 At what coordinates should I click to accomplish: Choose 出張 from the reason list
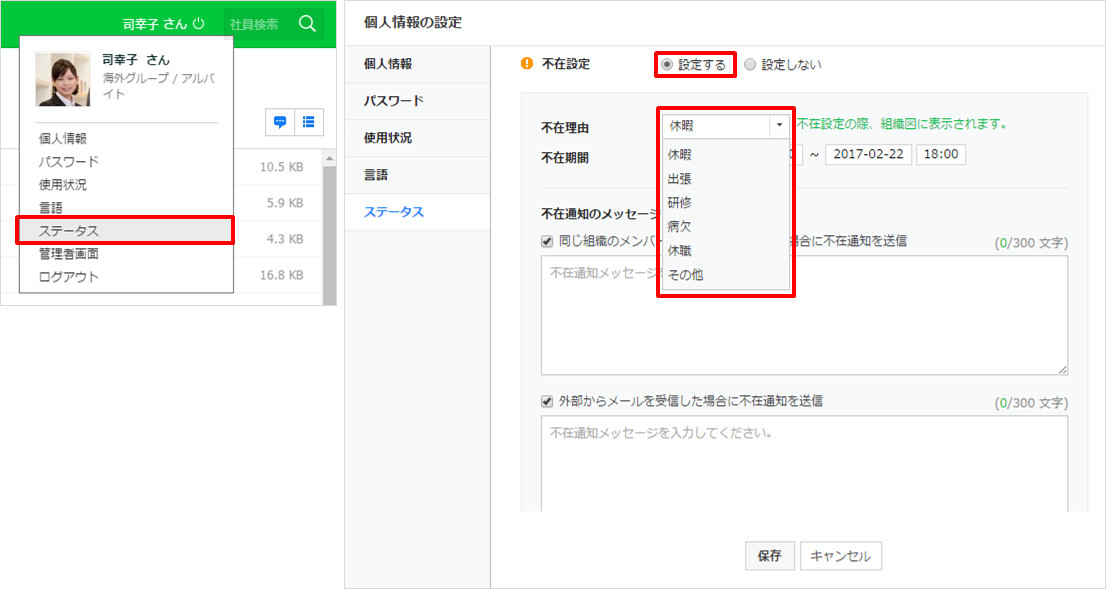[680, 179]
